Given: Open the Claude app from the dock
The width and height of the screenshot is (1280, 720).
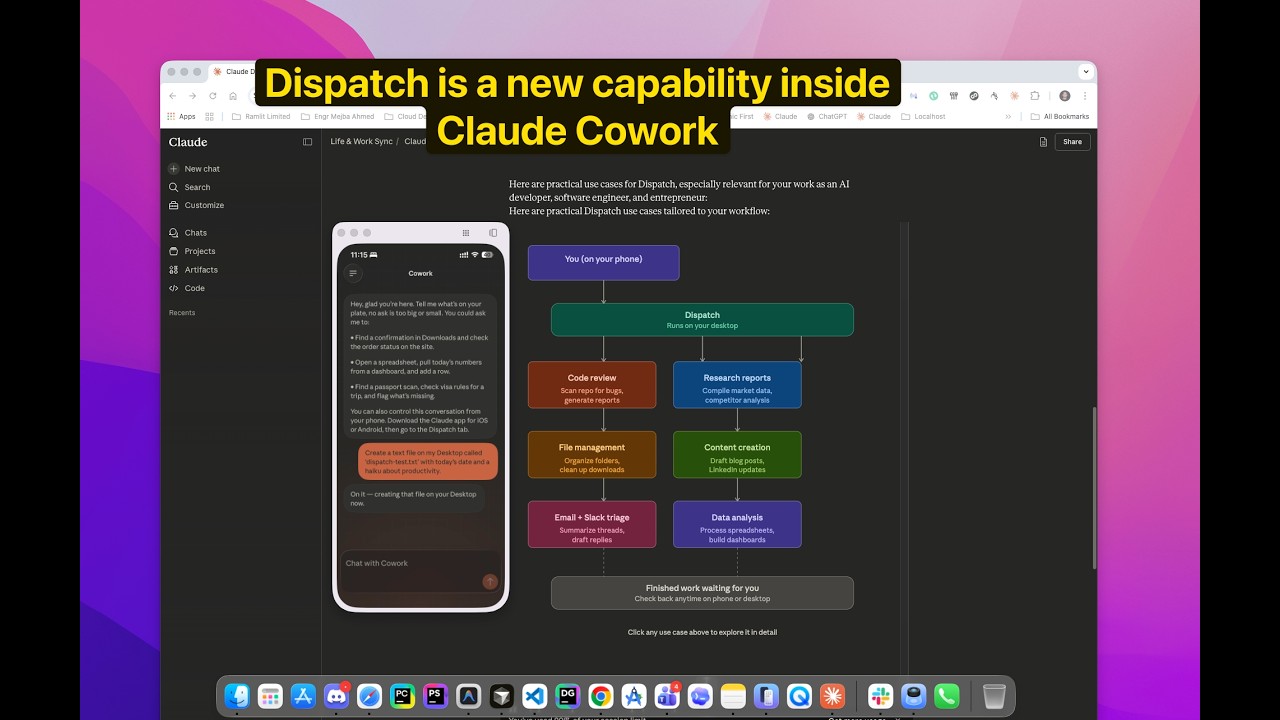Looking at the screenshot, I should 832,696.
